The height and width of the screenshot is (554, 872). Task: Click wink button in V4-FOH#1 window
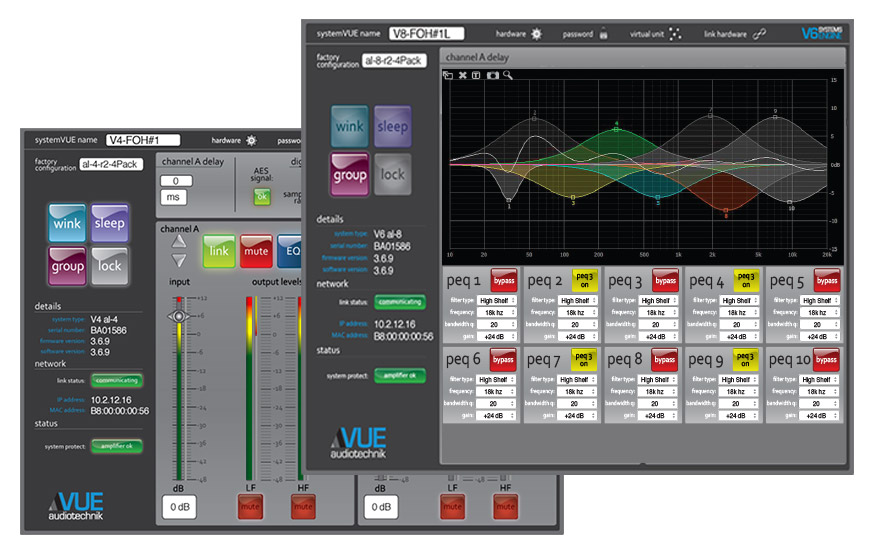[67, 223]
